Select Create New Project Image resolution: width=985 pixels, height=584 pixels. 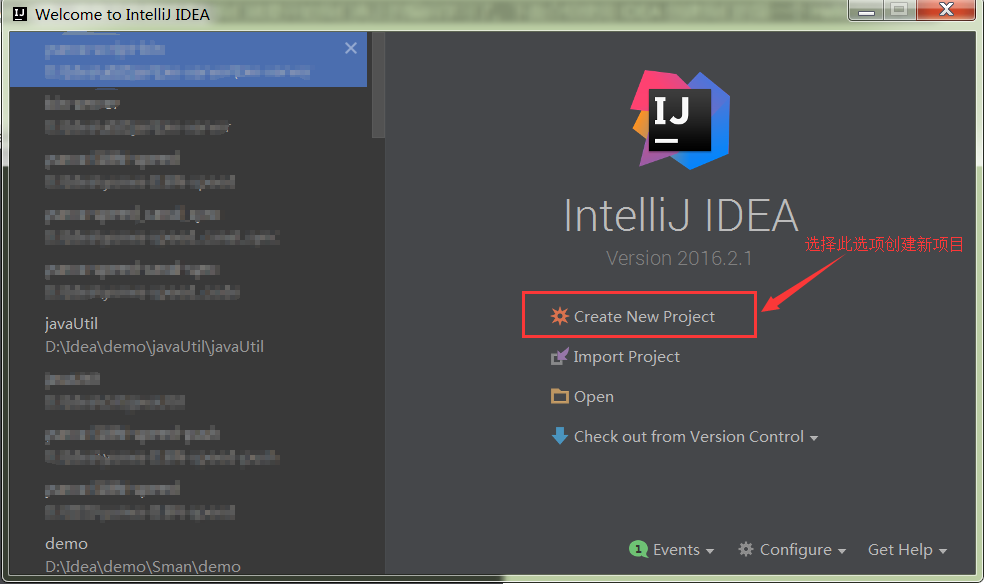[x=644, y=316]
